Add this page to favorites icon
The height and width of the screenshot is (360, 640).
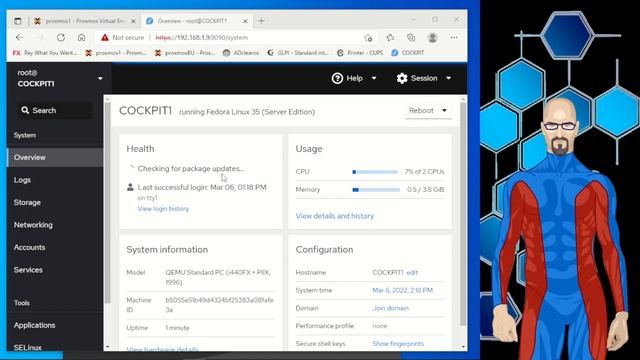[368, 38]
